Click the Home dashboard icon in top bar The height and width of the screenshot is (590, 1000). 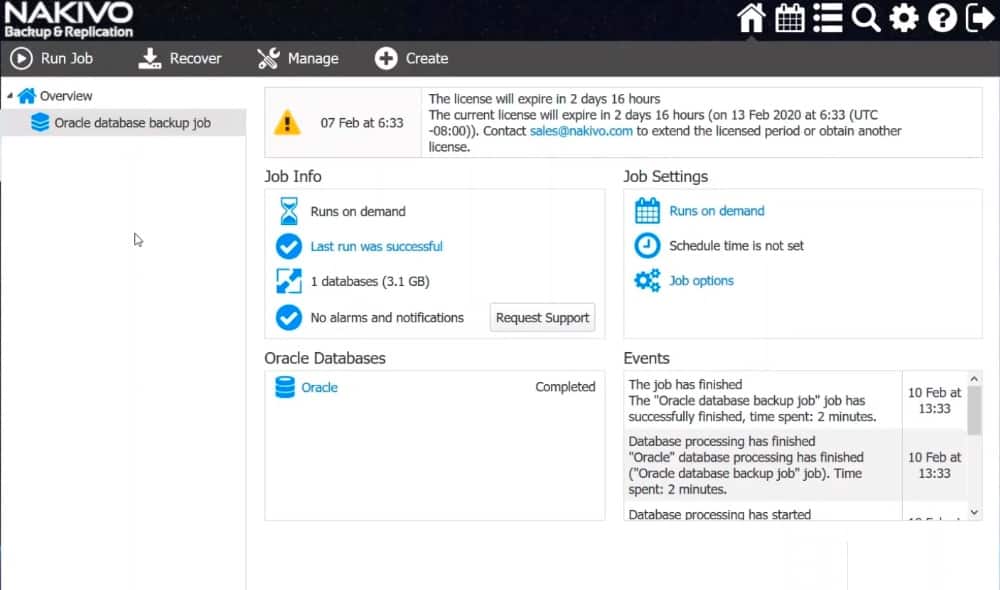(751, 18)
